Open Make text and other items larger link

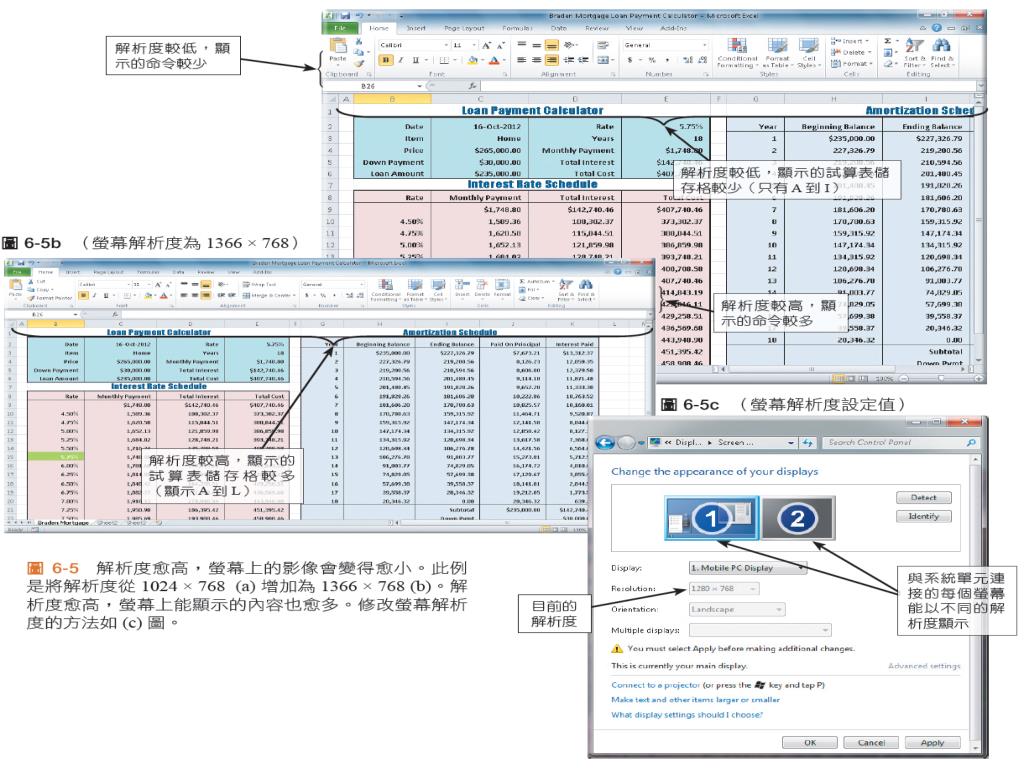(696, 699)
